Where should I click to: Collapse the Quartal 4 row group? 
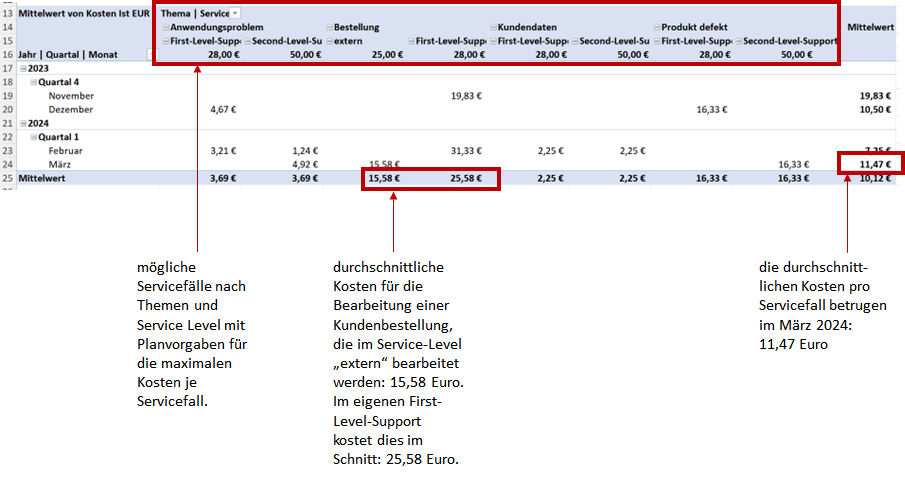[35, 82]
